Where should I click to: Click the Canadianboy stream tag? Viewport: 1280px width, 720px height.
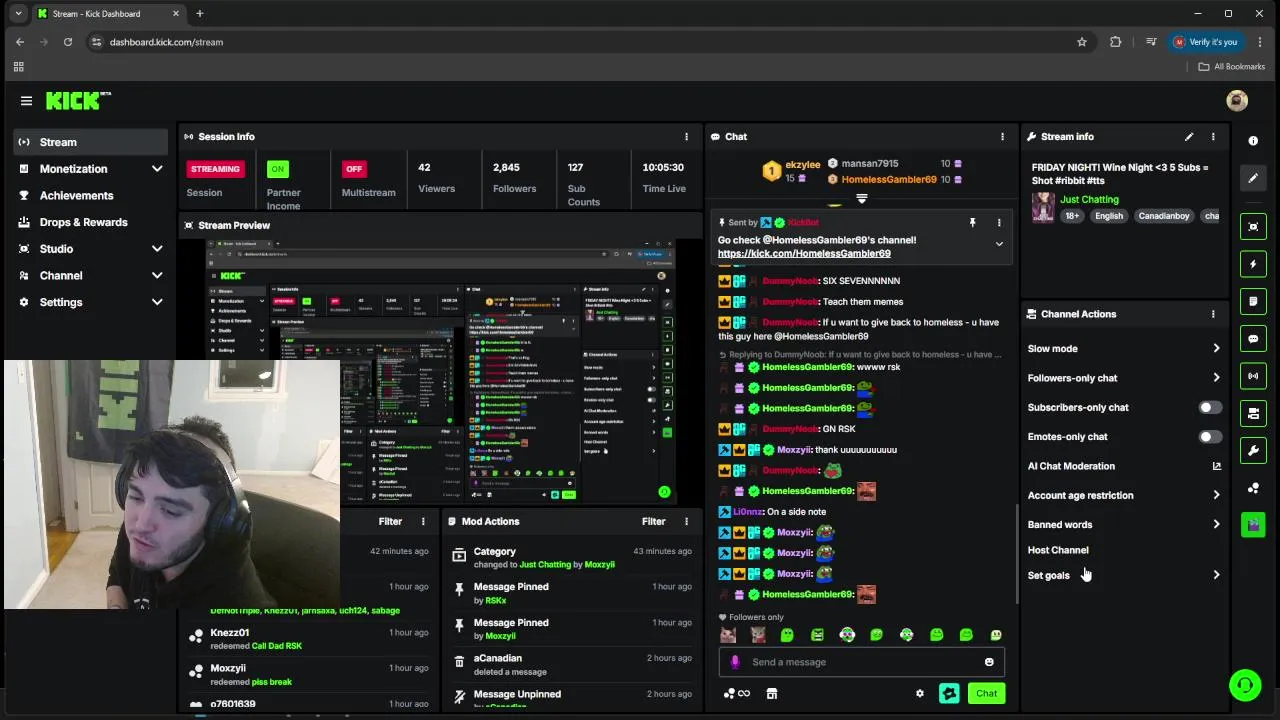point(1164,216)
